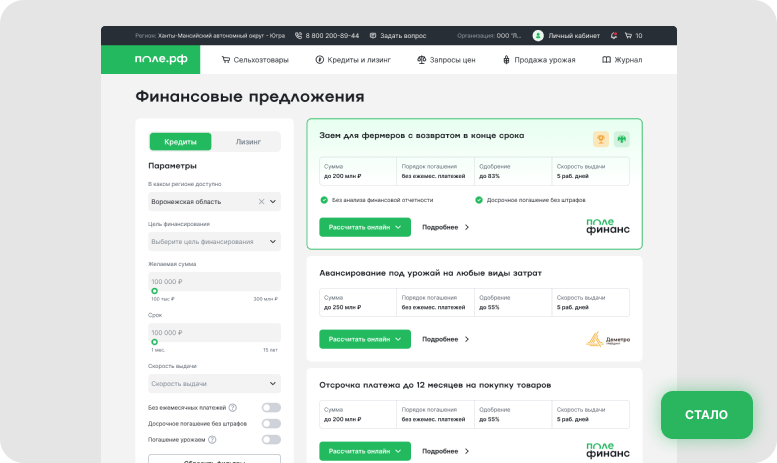
Task: Open the Запросы цен menu item
Action: (446, 59)
